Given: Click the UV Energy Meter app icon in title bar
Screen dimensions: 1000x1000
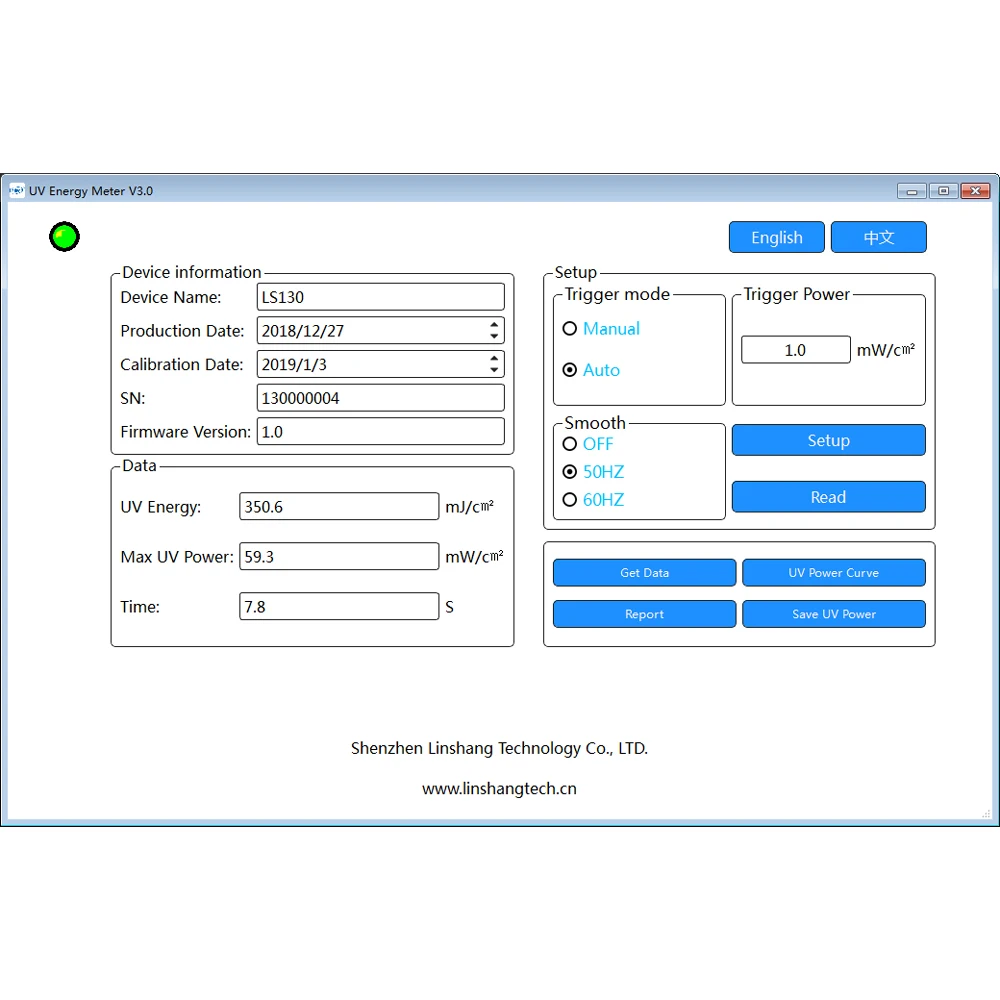Looking at the screenshot, I should (17, 191).
